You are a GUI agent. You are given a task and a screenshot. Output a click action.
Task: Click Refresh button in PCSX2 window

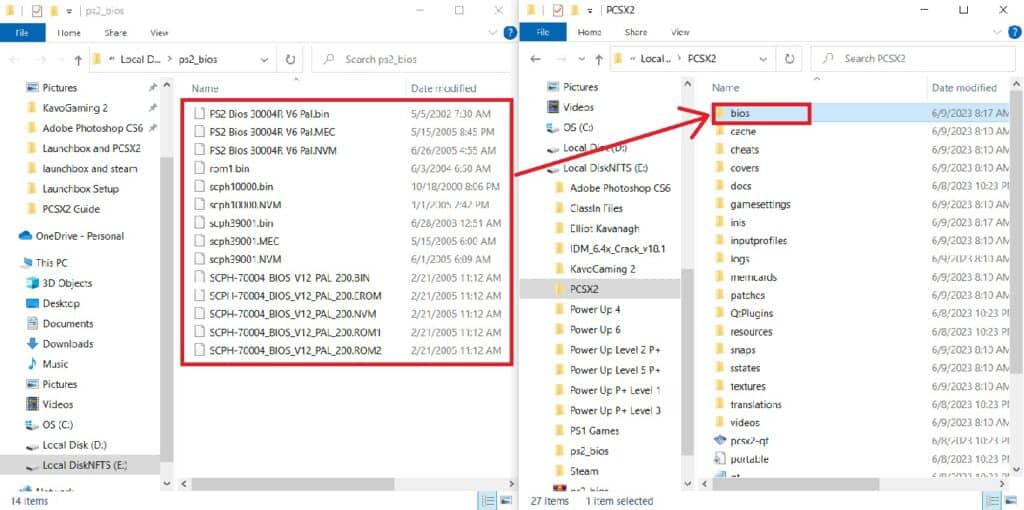[x=790, y=59]
